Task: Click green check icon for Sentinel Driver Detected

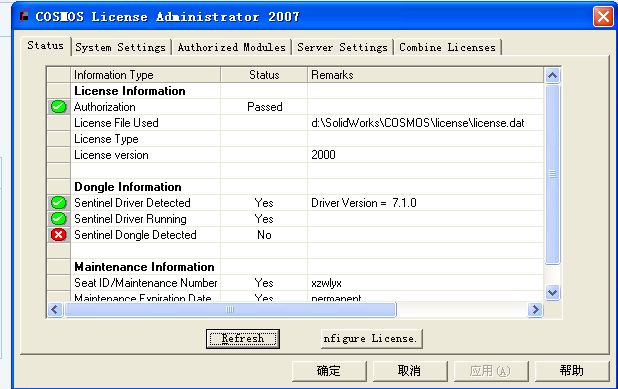Action: tap(59, 203)
